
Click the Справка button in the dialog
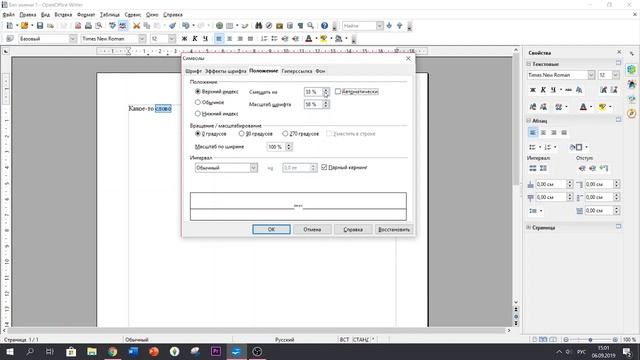353,229
